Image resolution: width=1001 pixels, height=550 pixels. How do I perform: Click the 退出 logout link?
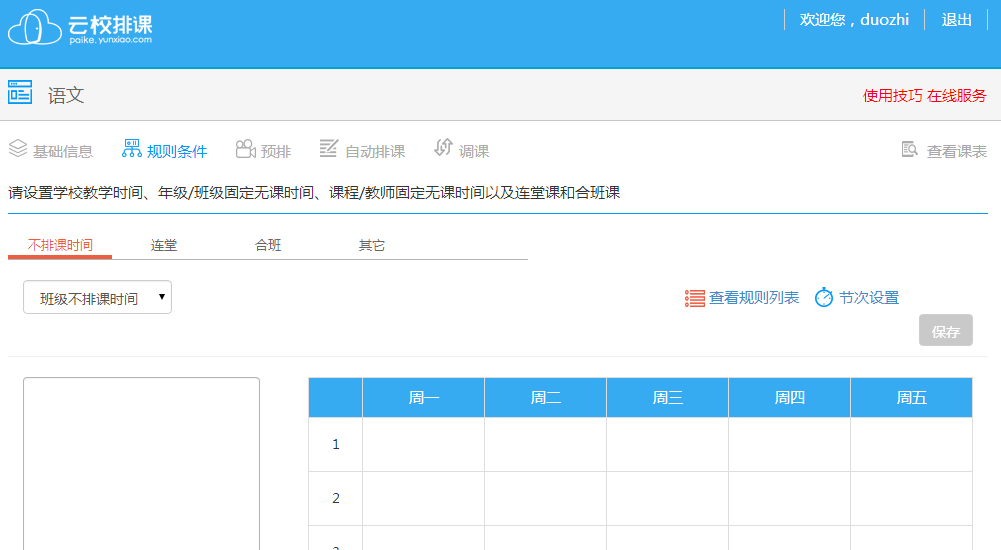tap(957, 20)
